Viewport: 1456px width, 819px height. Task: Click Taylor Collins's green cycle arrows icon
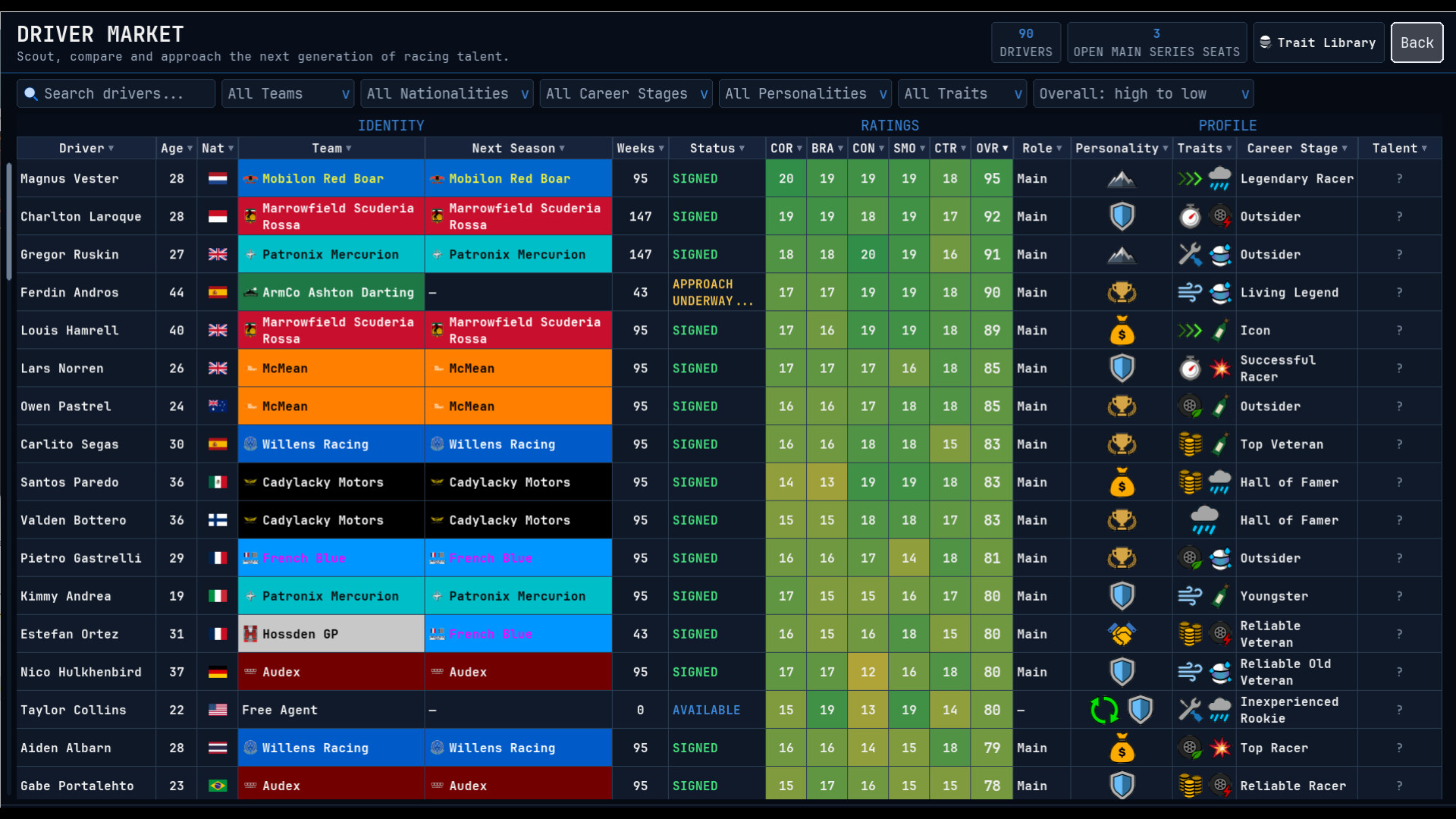point(1104,710)
